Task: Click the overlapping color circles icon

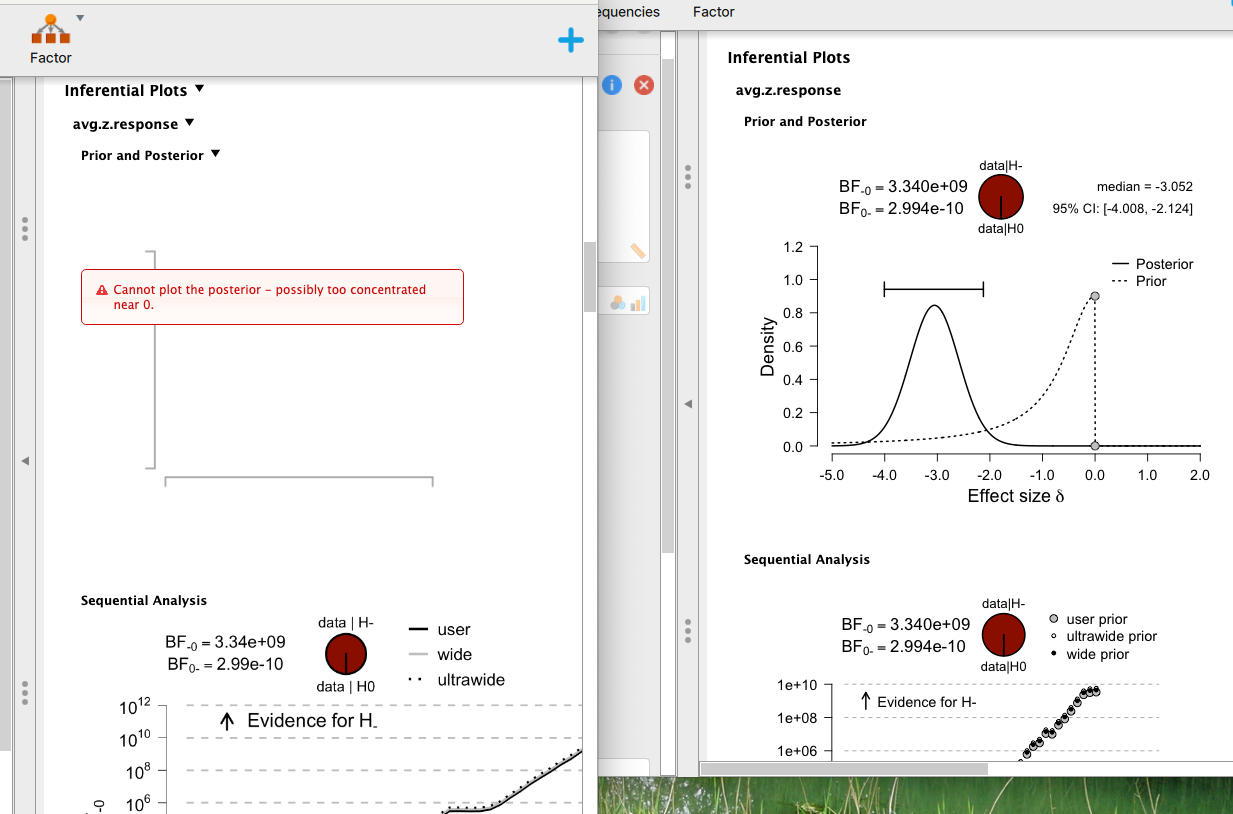Action: pyautogui.click(x=618, y=300)
